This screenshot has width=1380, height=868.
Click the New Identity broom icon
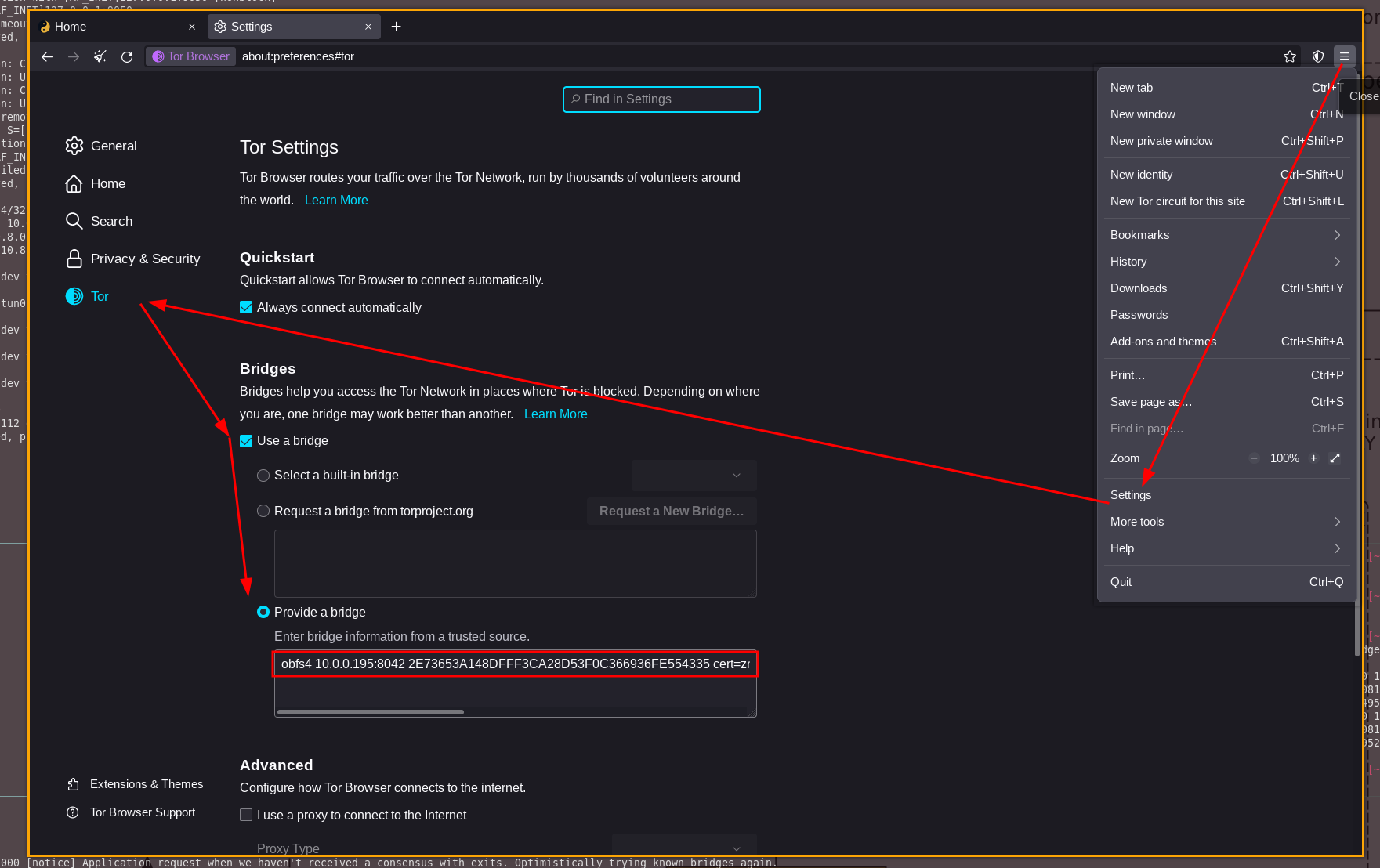coord(100,56)
